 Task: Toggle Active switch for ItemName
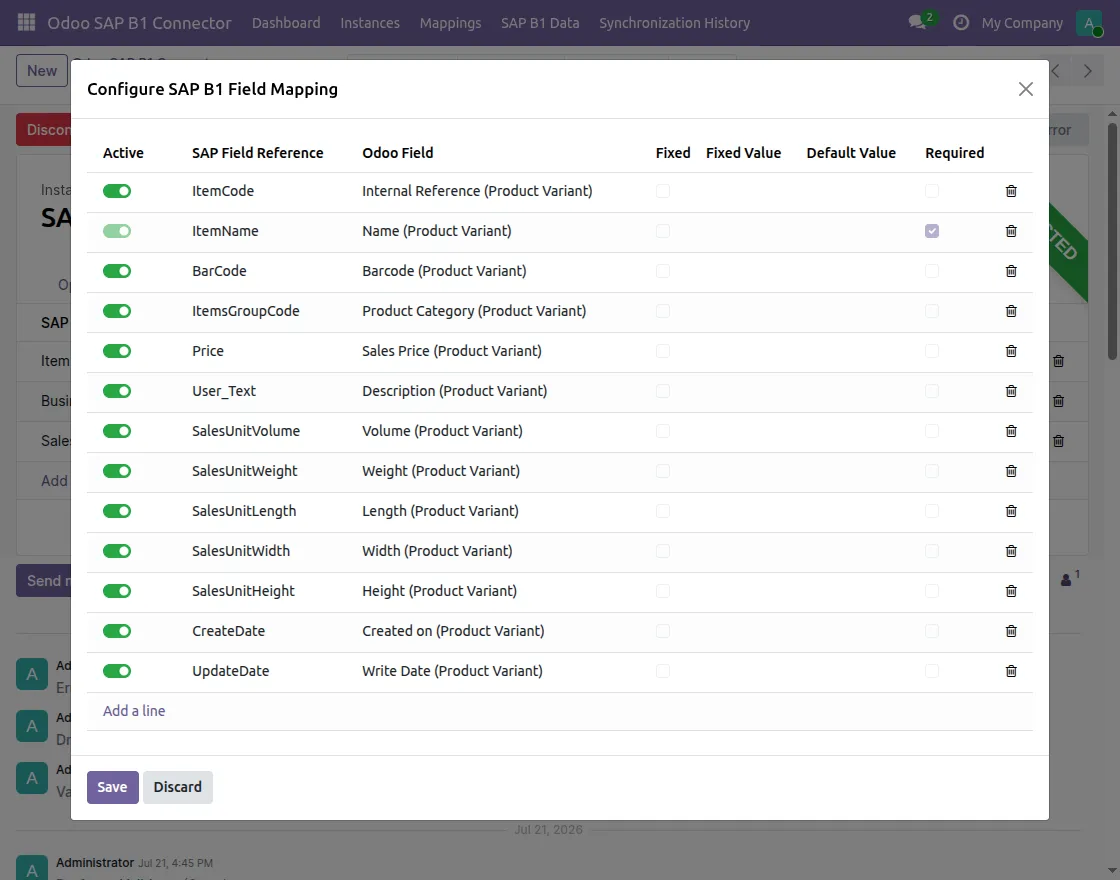[x=117, y=231]
